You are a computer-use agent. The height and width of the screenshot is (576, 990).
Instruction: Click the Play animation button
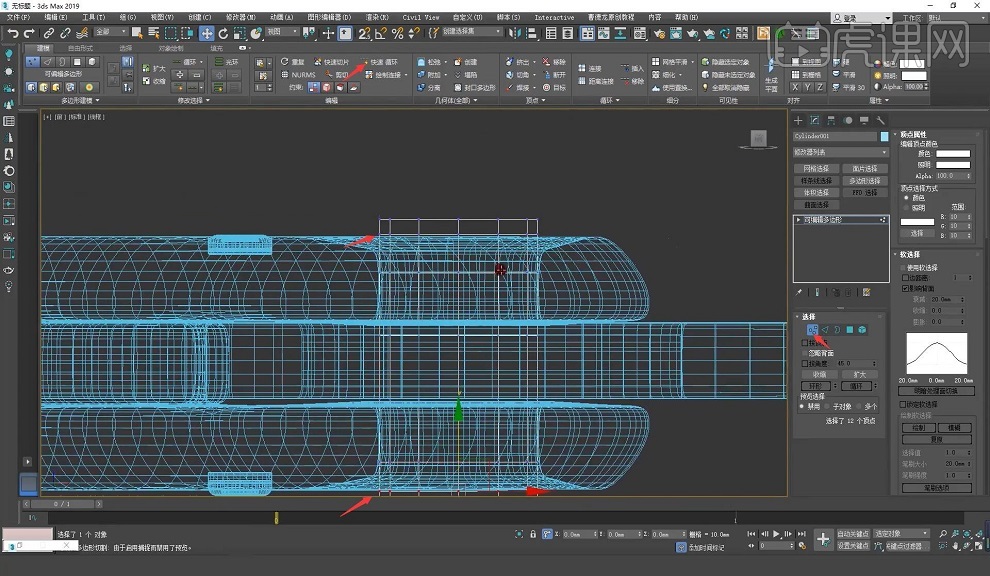(775, 535)
